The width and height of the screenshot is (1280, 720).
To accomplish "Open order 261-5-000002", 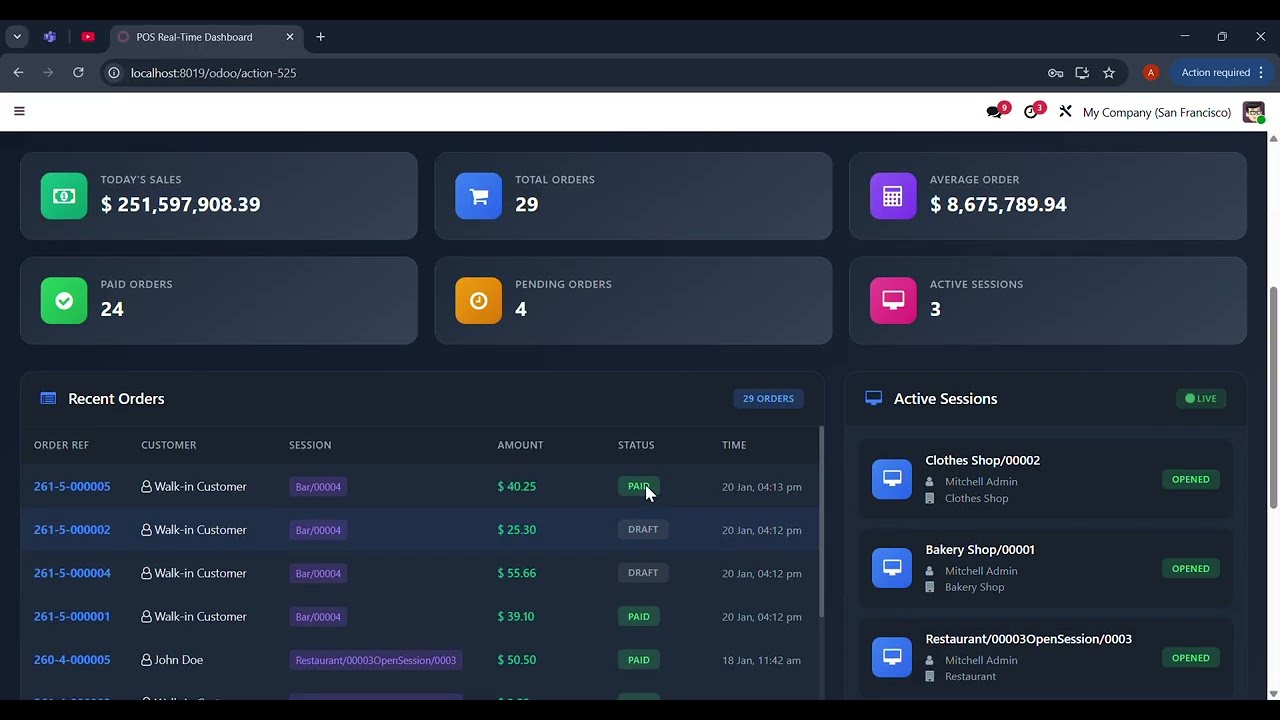I will 72,530.
